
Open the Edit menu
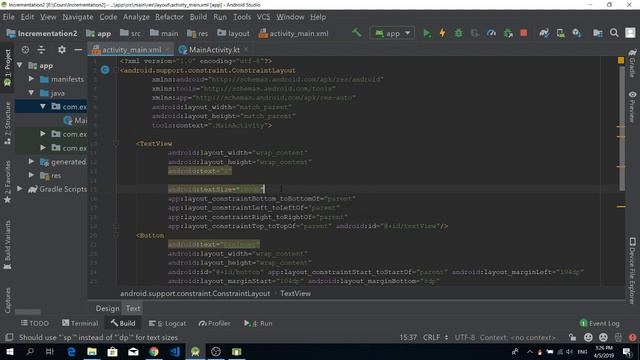27,17
